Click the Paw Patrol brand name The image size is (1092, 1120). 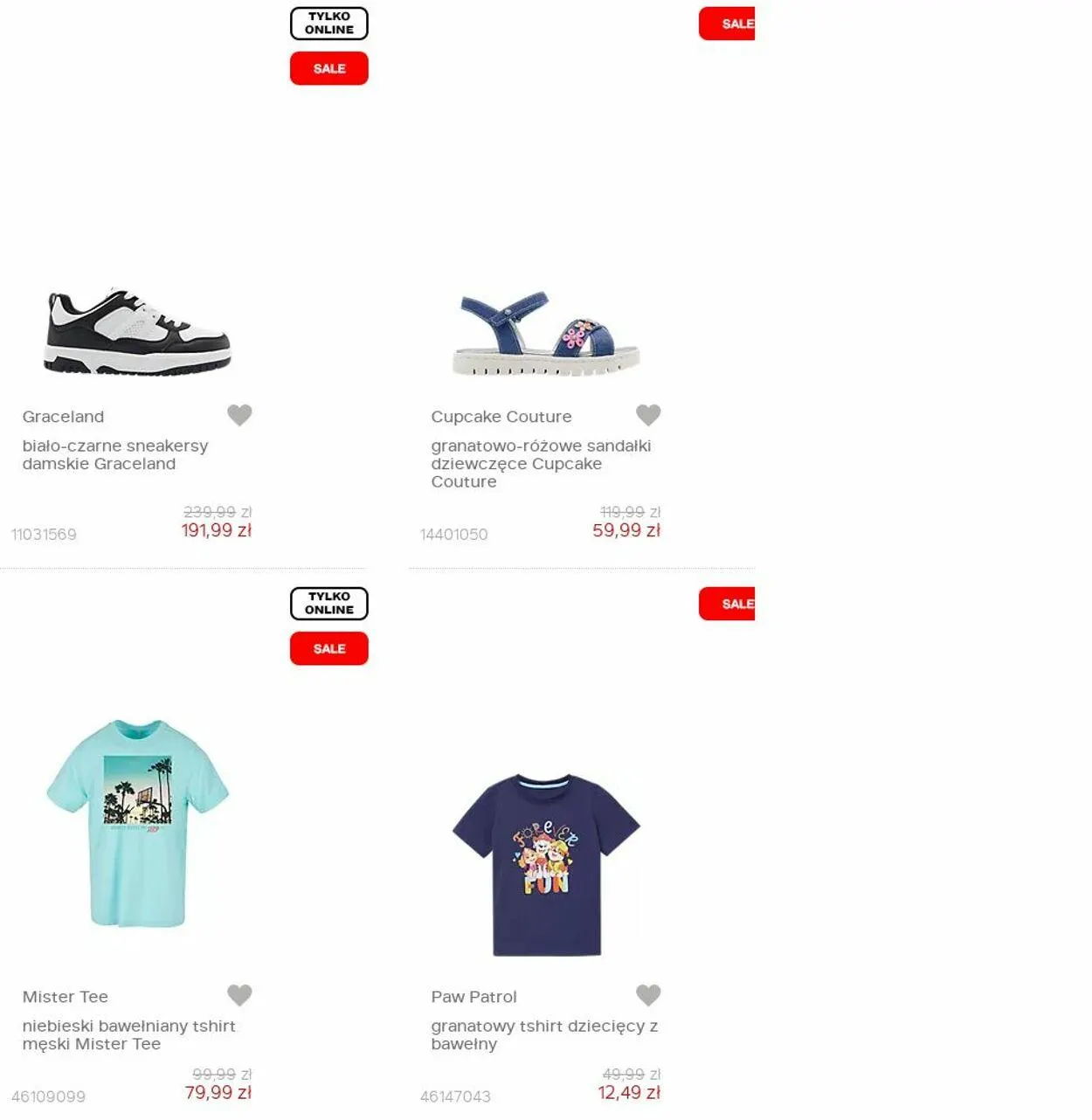pyautogui.click(x=473, y=997)
